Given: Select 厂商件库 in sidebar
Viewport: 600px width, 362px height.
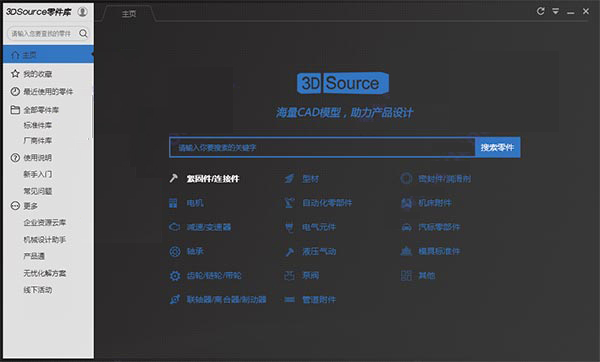Looking at the screenshot, I should pyautogui.click(x=38, y=140).
